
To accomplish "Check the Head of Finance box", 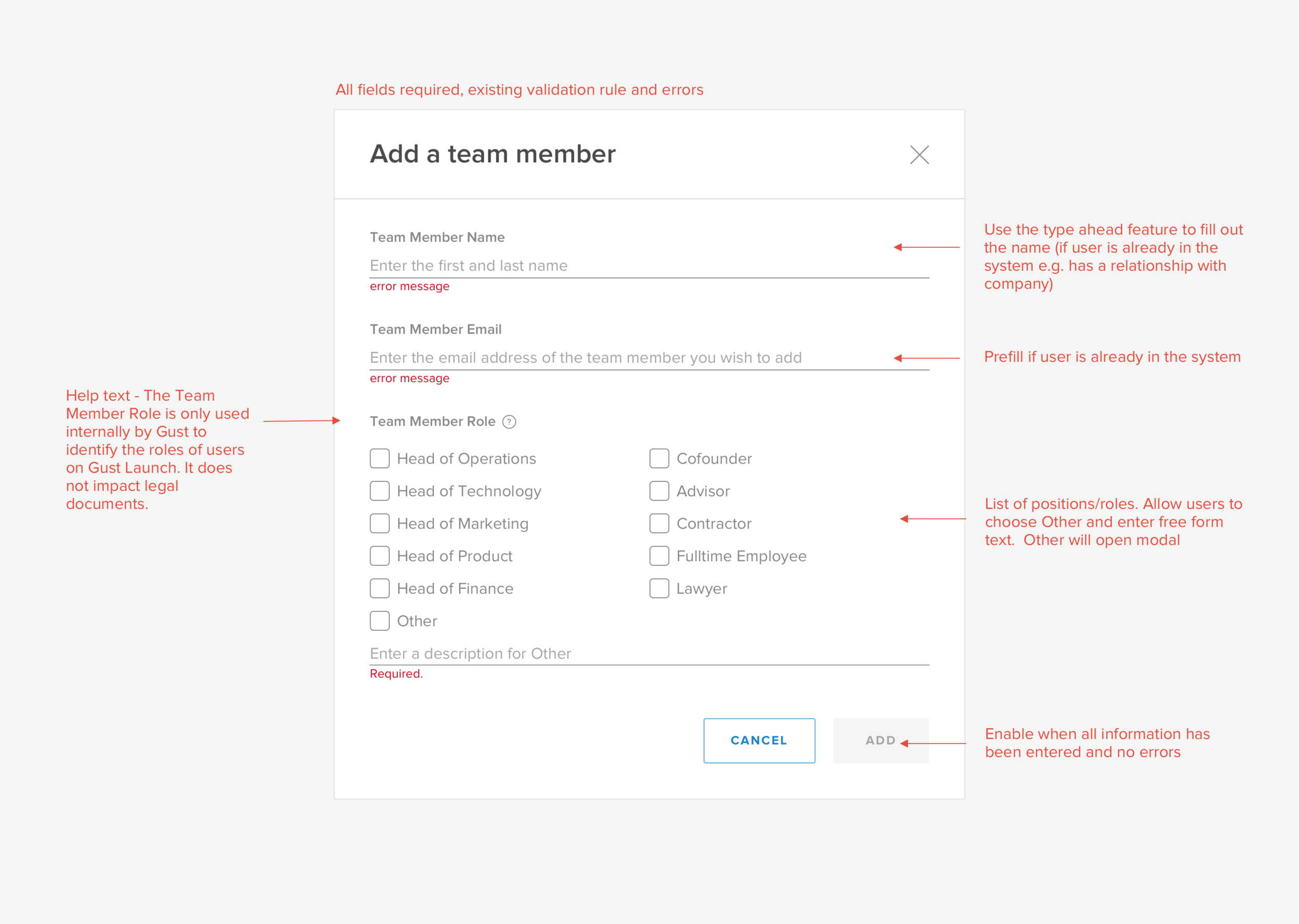I will [x=379, y=588].
